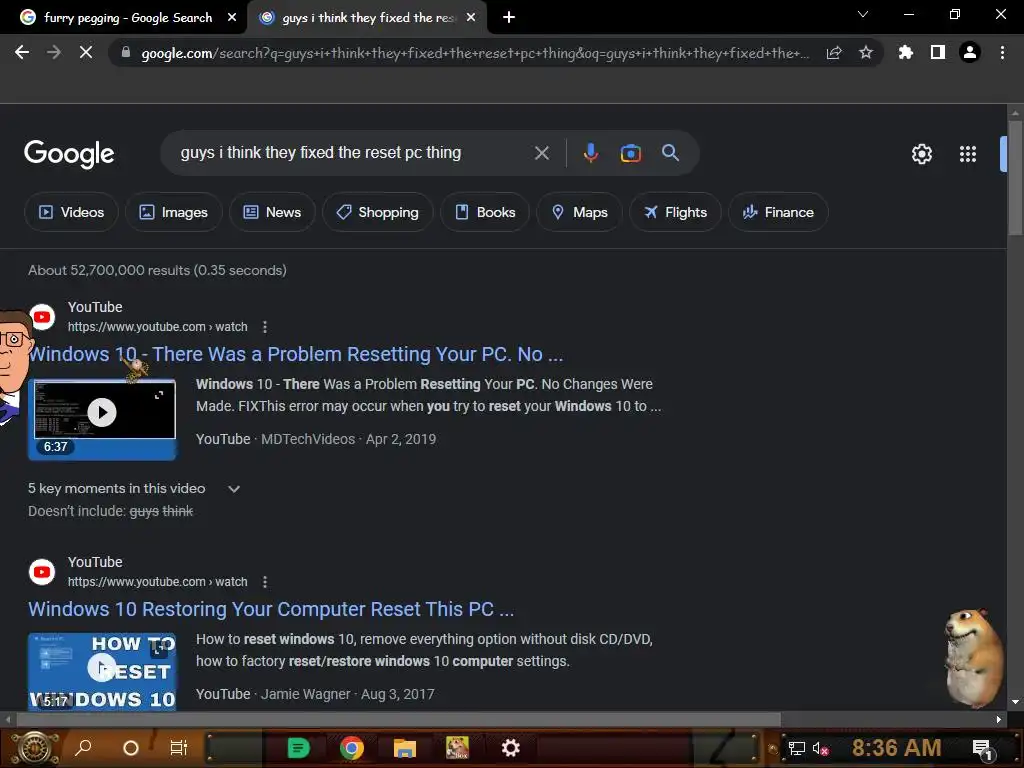Clear the Google search box text
The width and height of the screenshot is (1024, 768).
tap(541, 153)
